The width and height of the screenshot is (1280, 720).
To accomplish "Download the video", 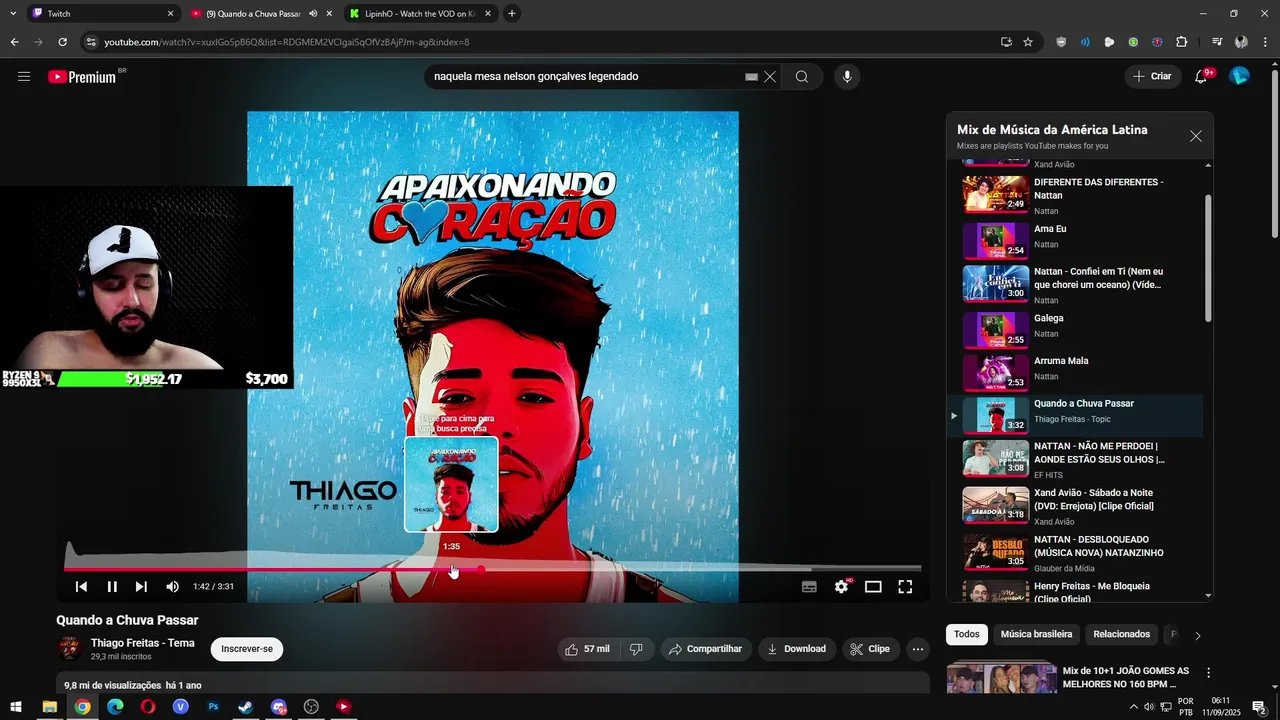I will (796, 649).
